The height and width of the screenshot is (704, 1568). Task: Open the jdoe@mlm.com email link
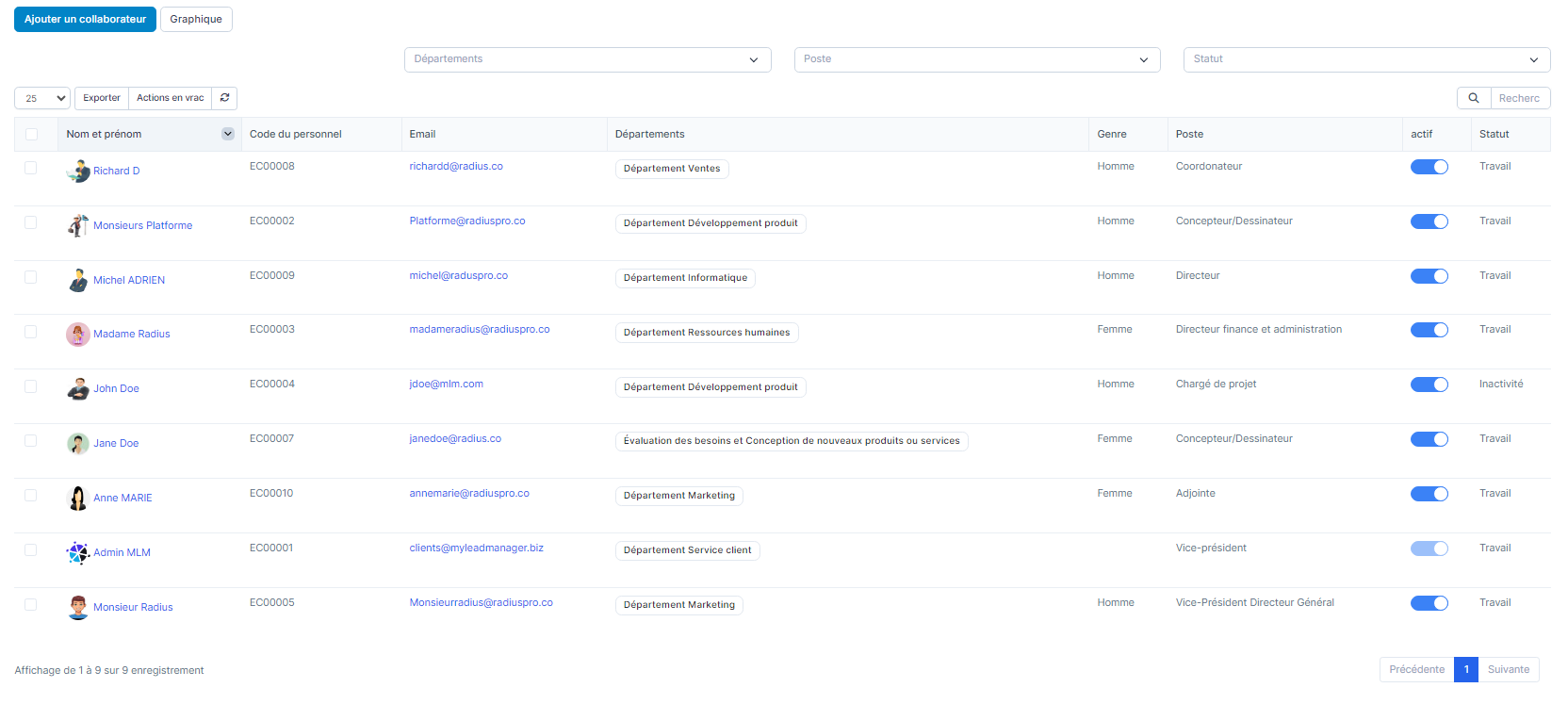(446, 385)
